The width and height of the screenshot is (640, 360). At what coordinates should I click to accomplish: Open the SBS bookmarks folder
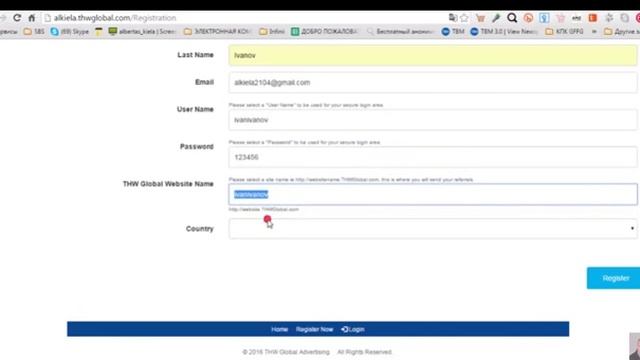34,31
